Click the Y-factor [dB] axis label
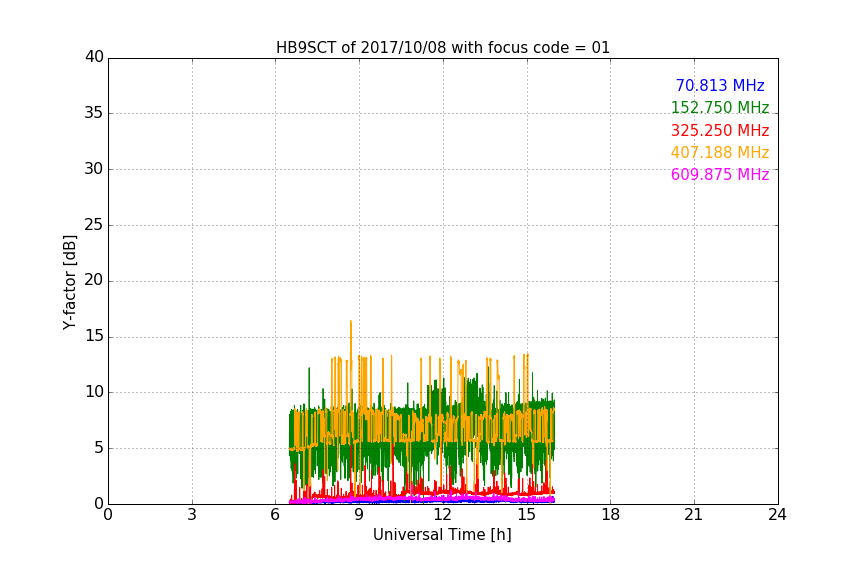 pos(69,282)
